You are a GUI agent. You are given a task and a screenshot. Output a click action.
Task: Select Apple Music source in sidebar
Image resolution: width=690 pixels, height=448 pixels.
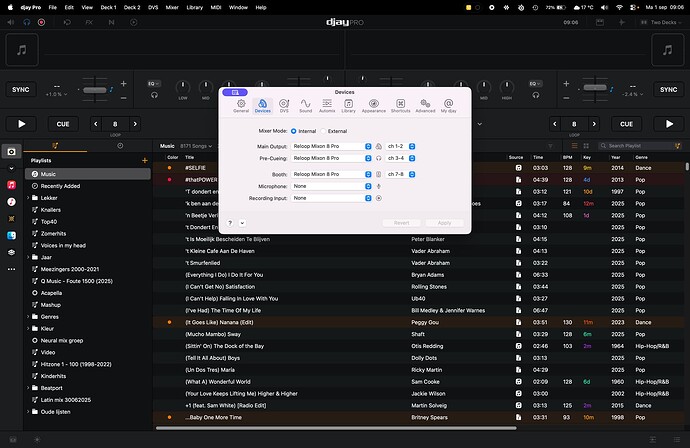point(11,185)
